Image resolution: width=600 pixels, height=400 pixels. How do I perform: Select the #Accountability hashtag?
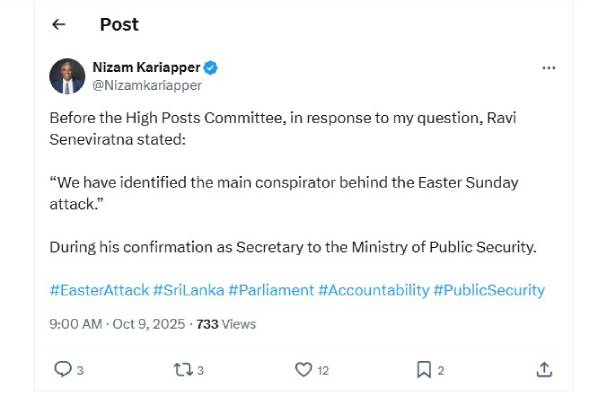[373, 290]
